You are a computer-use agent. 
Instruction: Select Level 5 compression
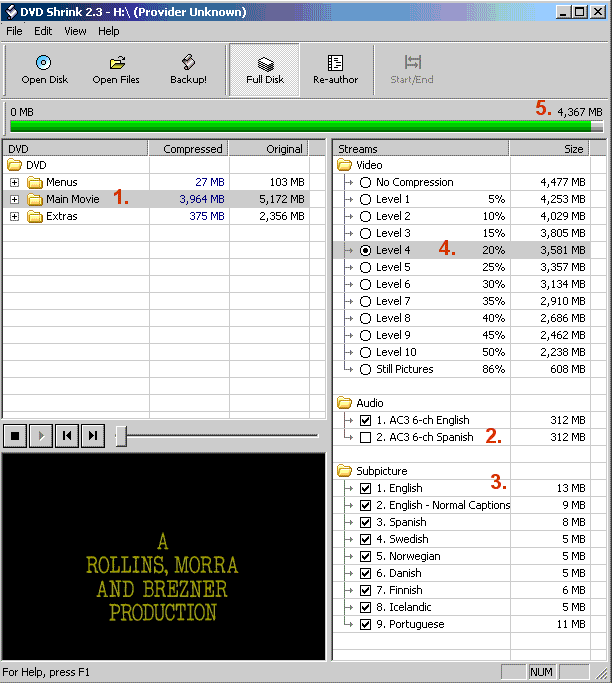pos(365,267)
